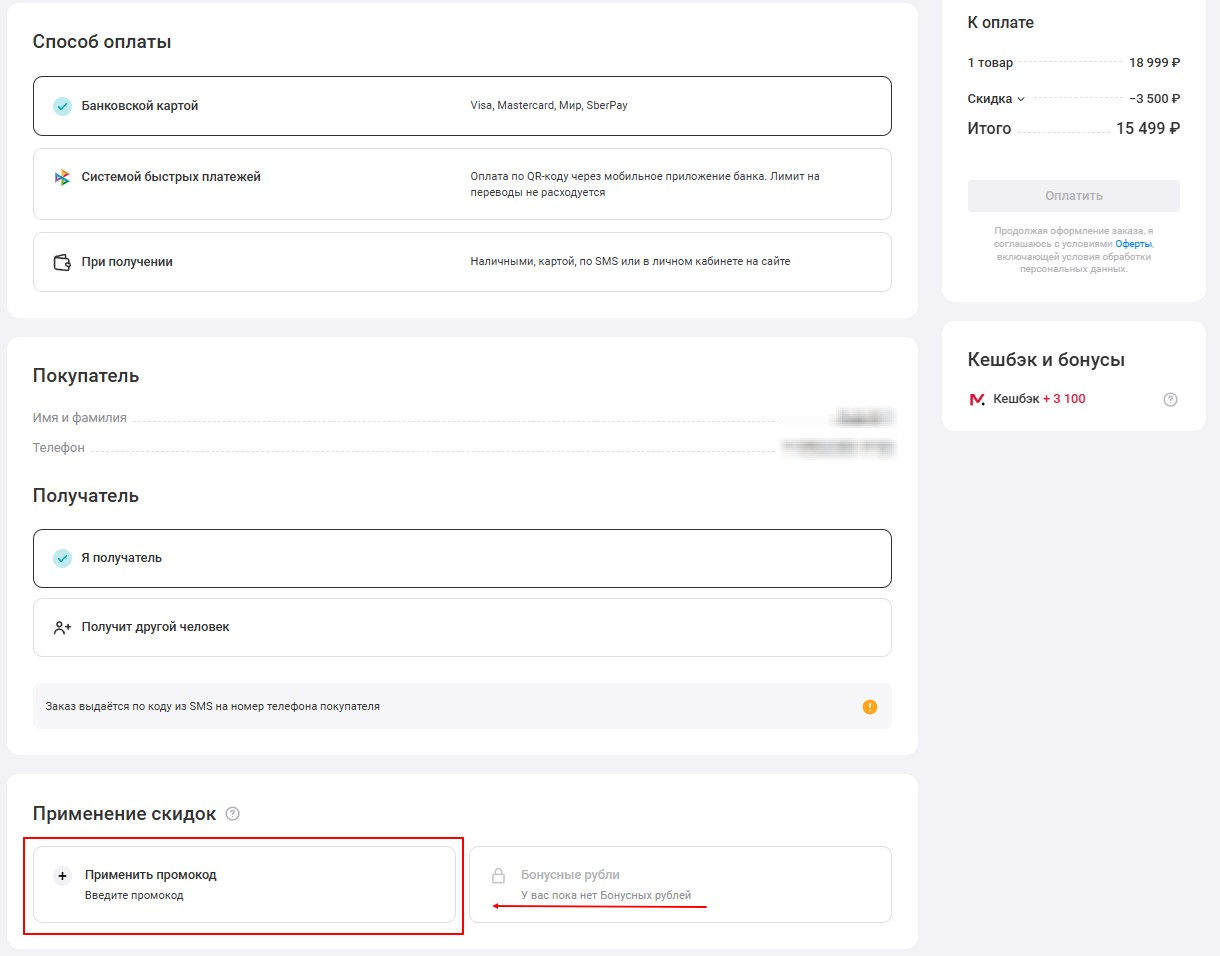Click the red M cashback logo
The height and width of the screenshot is (956, 1220).
[977, 400]
